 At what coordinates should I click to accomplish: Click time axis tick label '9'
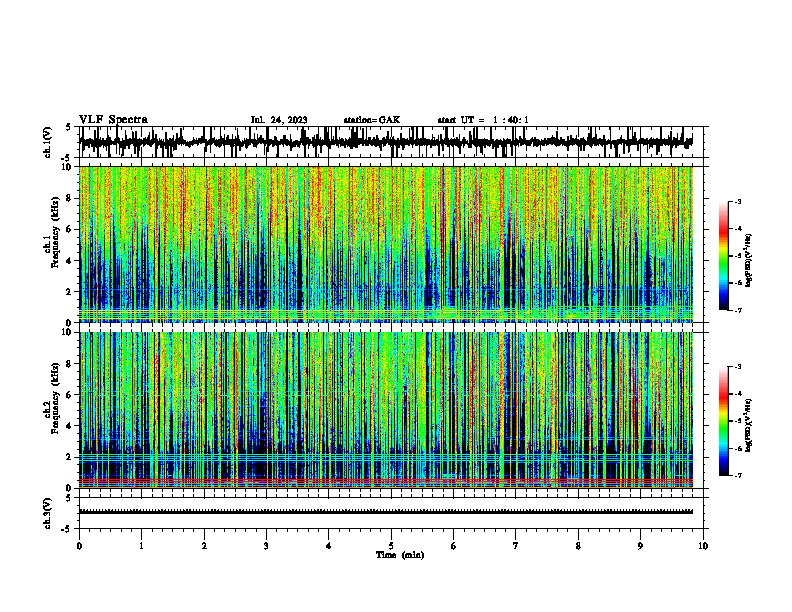[640, 546]
